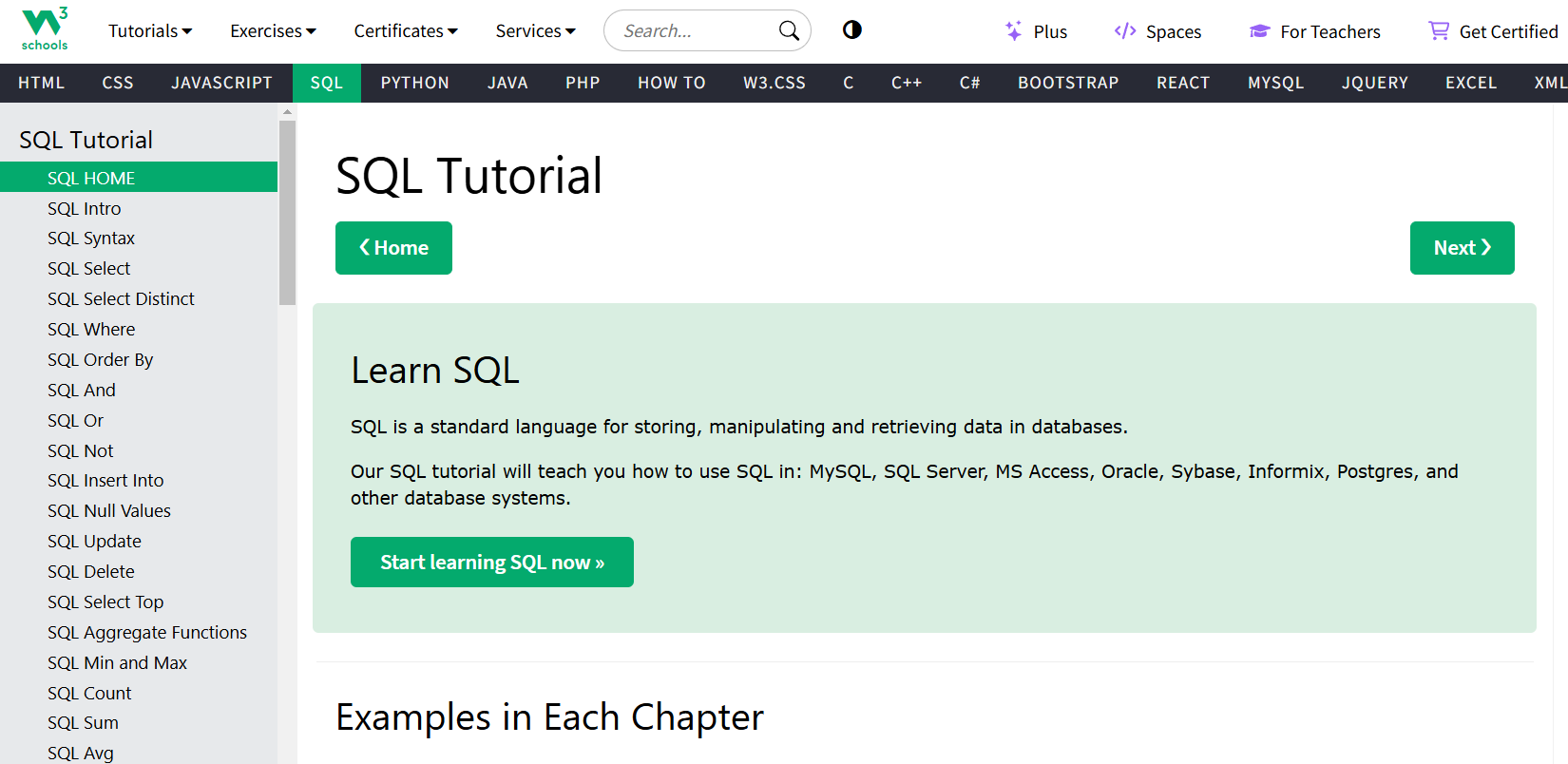This screenshot has width=1568, height=764.
Task: Select the PYTHON tab in navbar
Action: [x=414, y=83]
